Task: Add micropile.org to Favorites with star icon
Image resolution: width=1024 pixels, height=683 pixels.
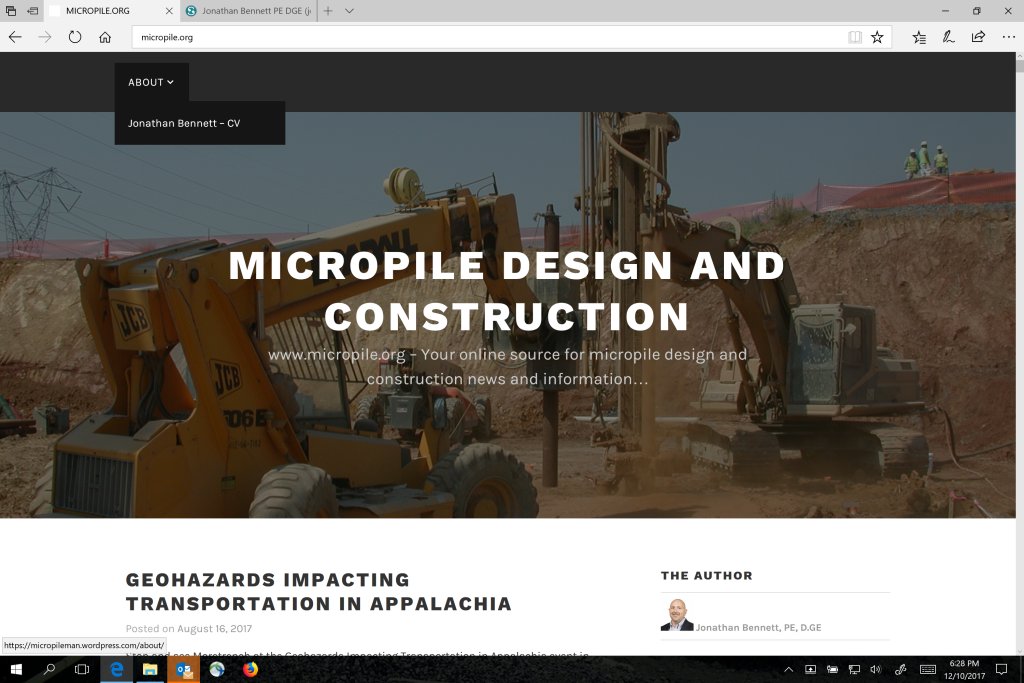Action: click(x=877, y=37)
